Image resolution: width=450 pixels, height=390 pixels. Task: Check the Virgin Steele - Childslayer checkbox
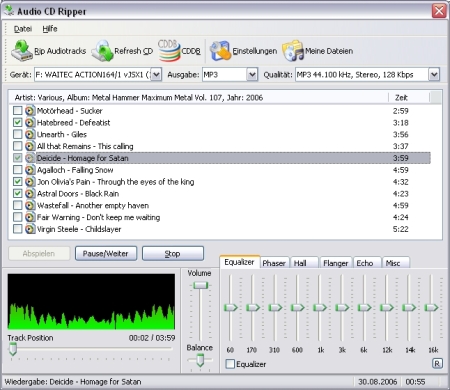17,229
